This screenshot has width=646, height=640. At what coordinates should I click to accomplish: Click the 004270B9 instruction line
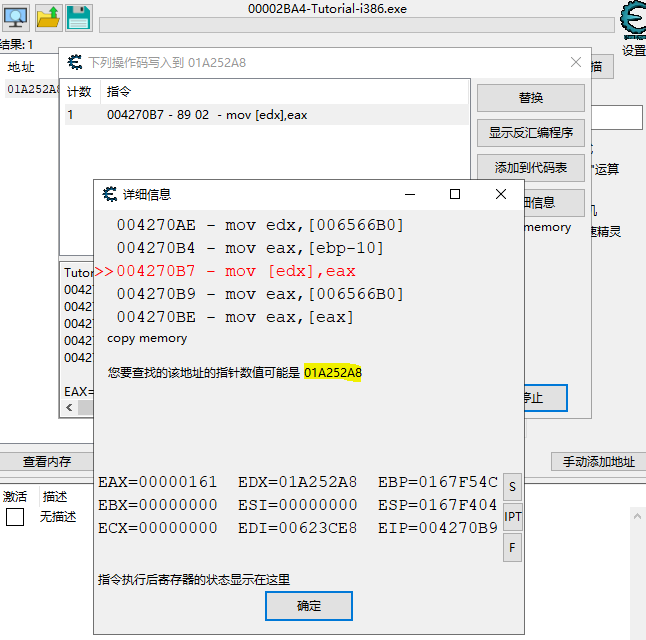click(260, 294)
